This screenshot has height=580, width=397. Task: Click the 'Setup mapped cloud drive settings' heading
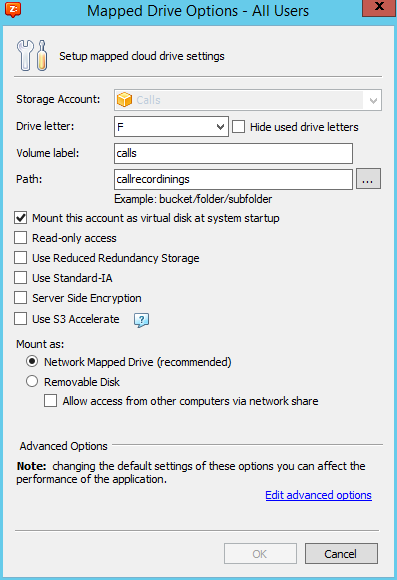pyautogui.click(x=142, y=56)
